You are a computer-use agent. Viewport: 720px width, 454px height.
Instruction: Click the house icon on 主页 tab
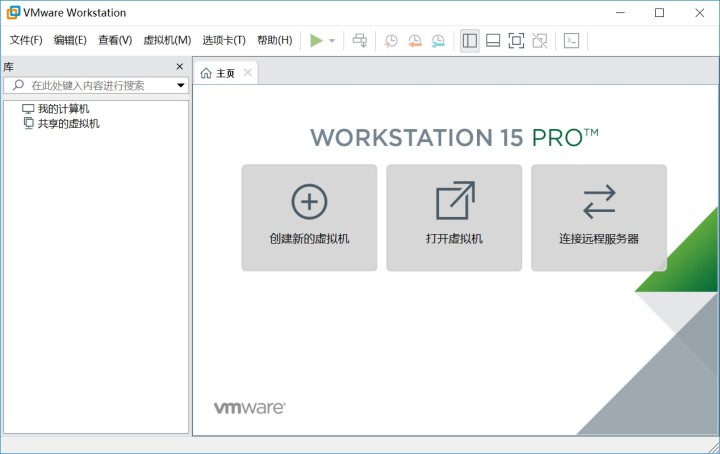[206, 73]
